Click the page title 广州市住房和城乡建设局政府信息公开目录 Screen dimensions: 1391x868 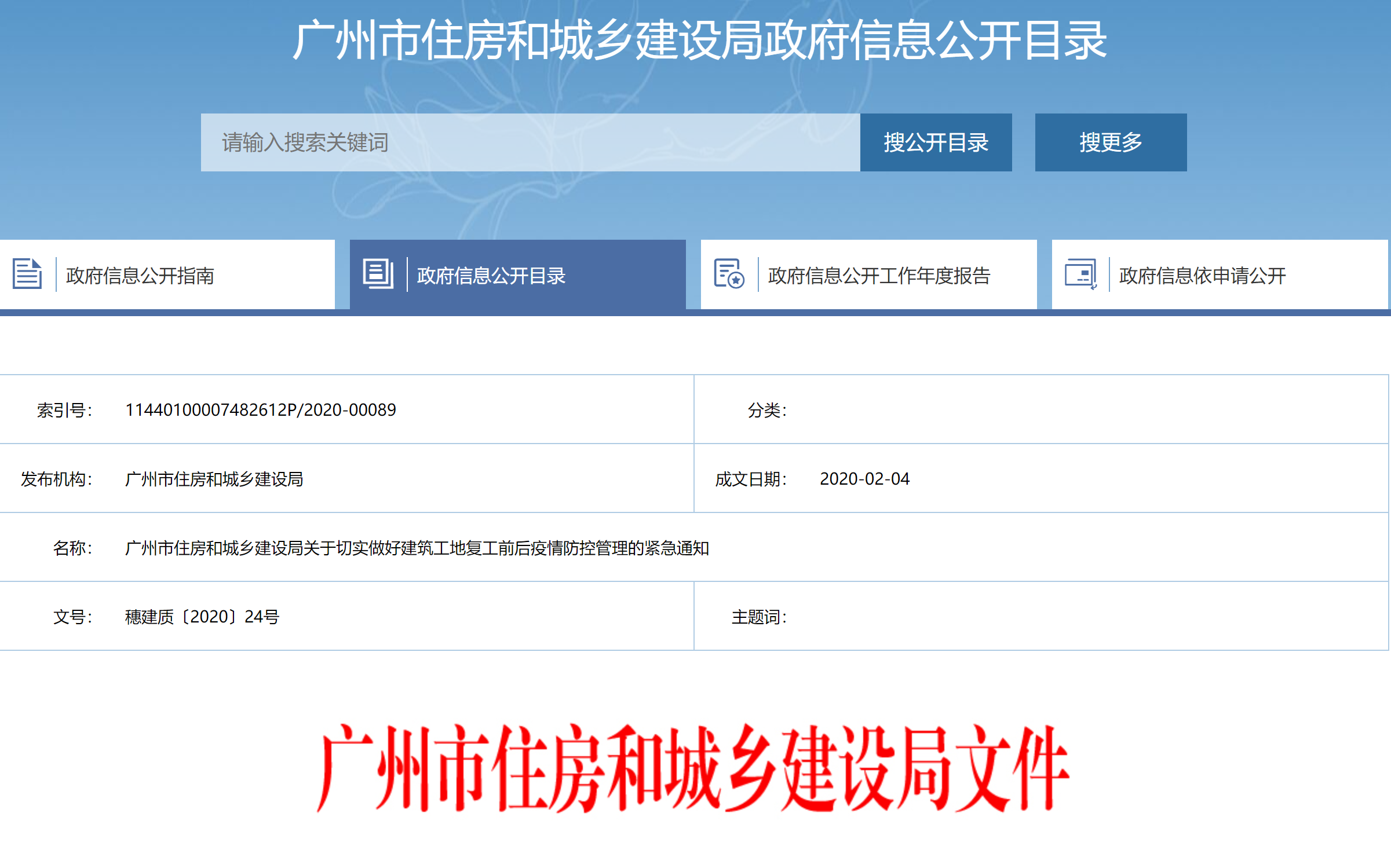pyautogui.click(x=699, y=41)
